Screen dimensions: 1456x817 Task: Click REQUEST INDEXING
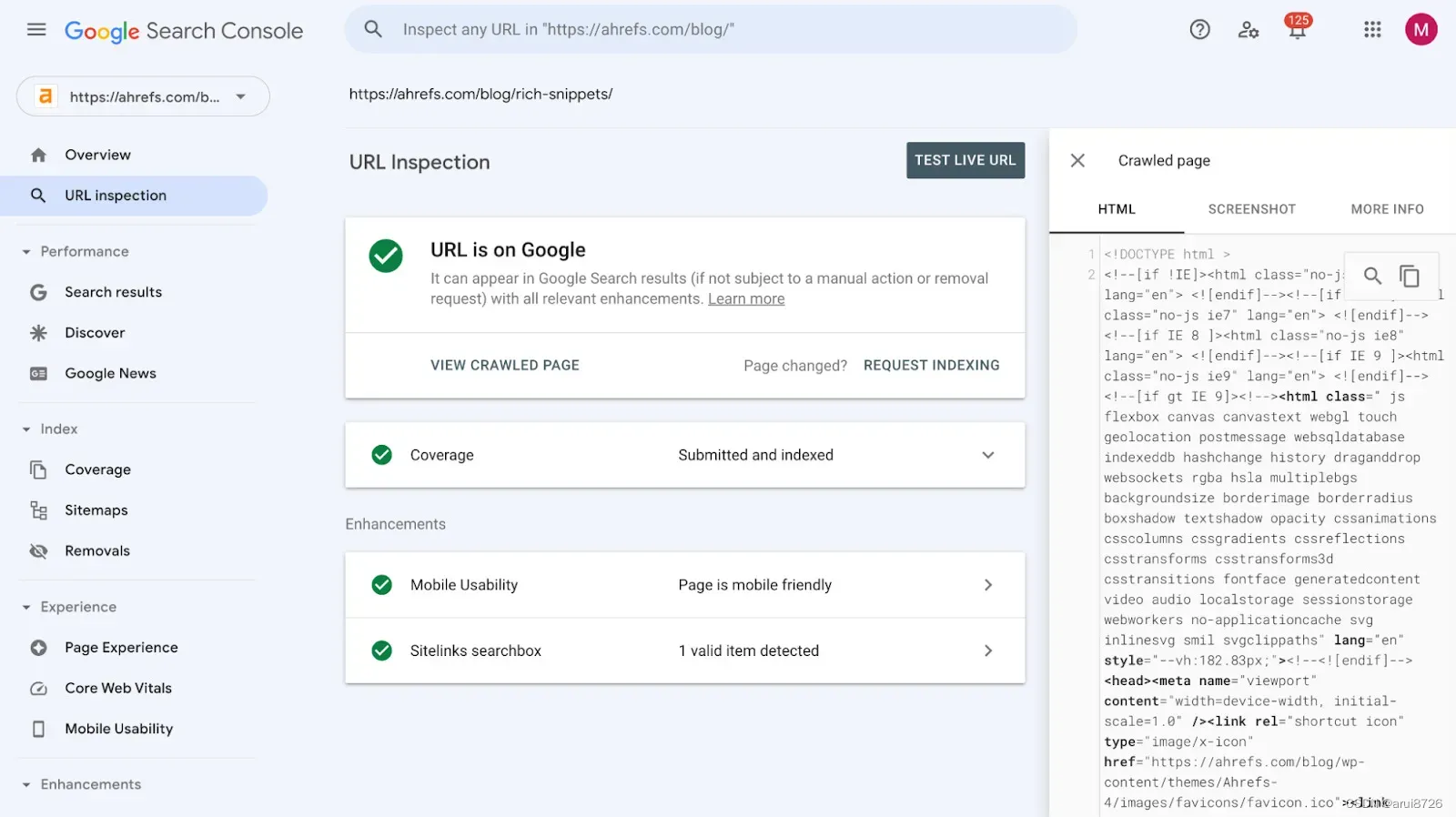pos(931,365)
